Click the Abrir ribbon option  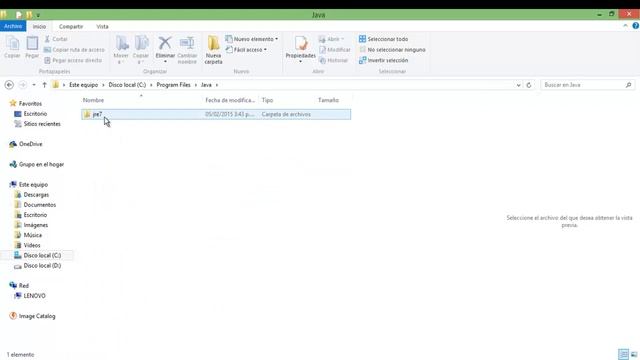[331, 39]
